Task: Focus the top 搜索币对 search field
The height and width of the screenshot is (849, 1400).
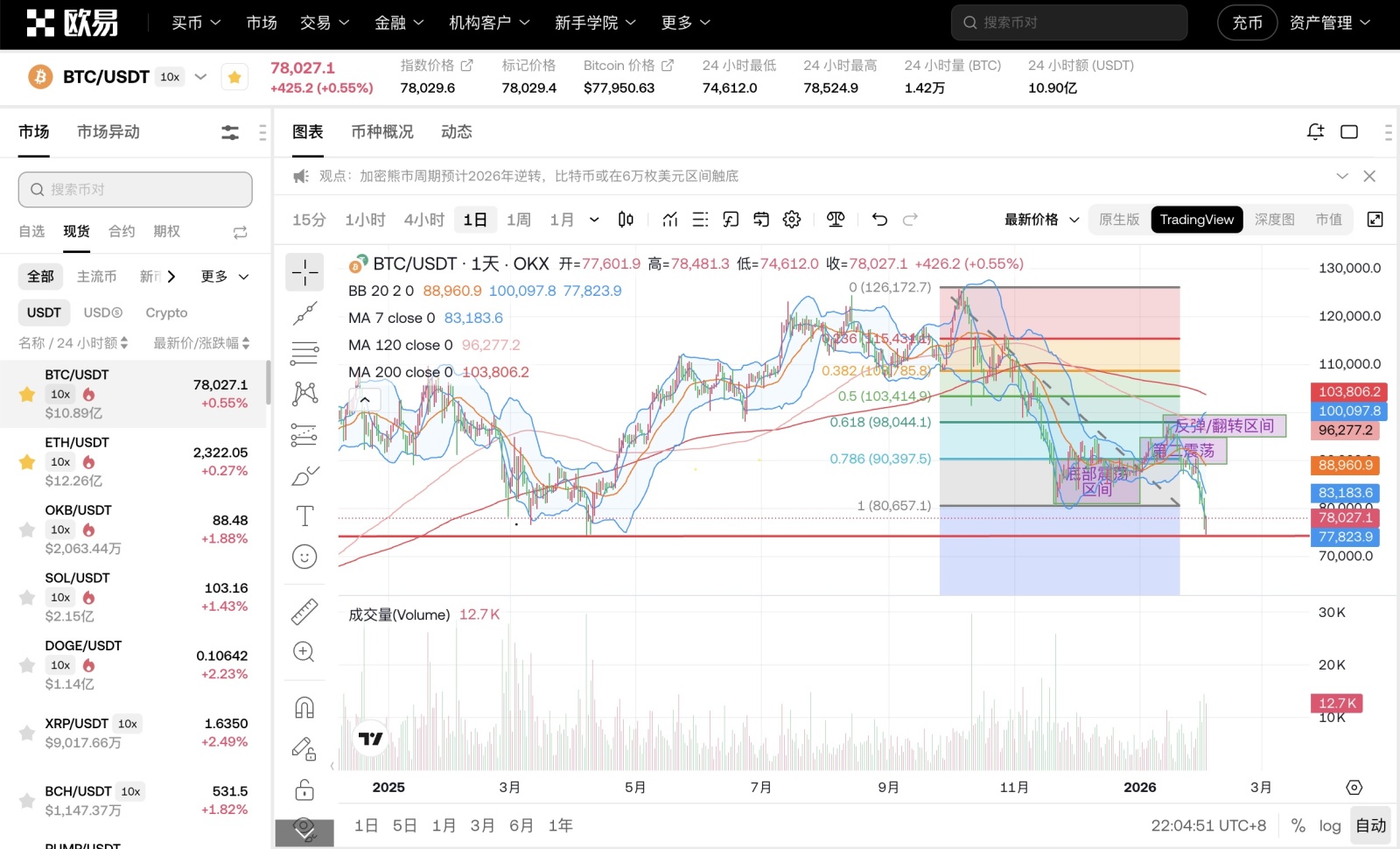Action: (1069, 23)
